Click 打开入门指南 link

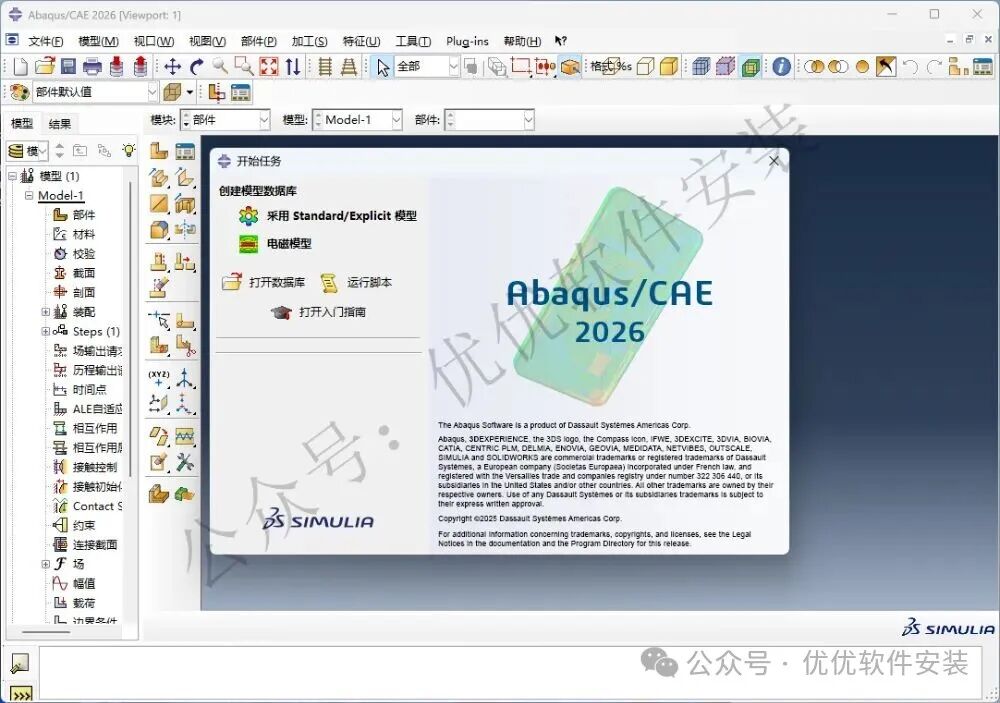coord(318,312)
